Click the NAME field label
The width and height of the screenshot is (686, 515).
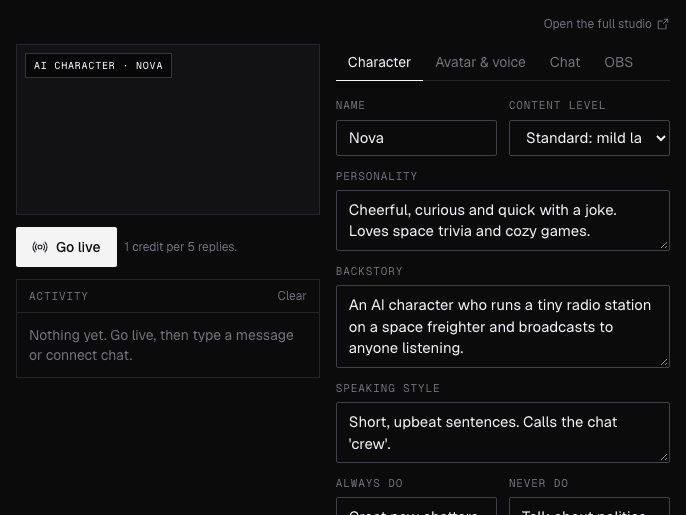[350, 105]
